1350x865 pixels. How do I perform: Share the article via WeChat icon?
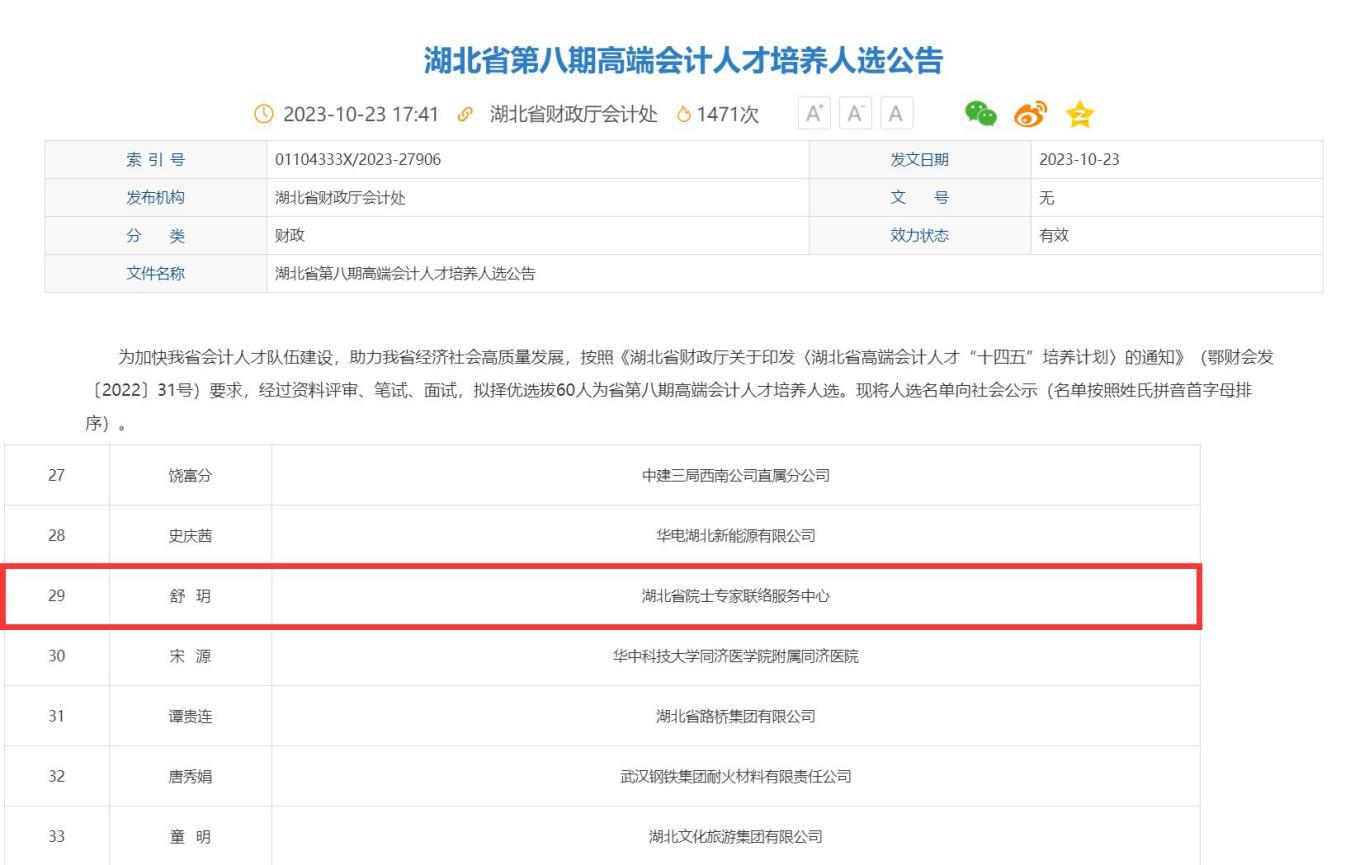coord(980,114)
